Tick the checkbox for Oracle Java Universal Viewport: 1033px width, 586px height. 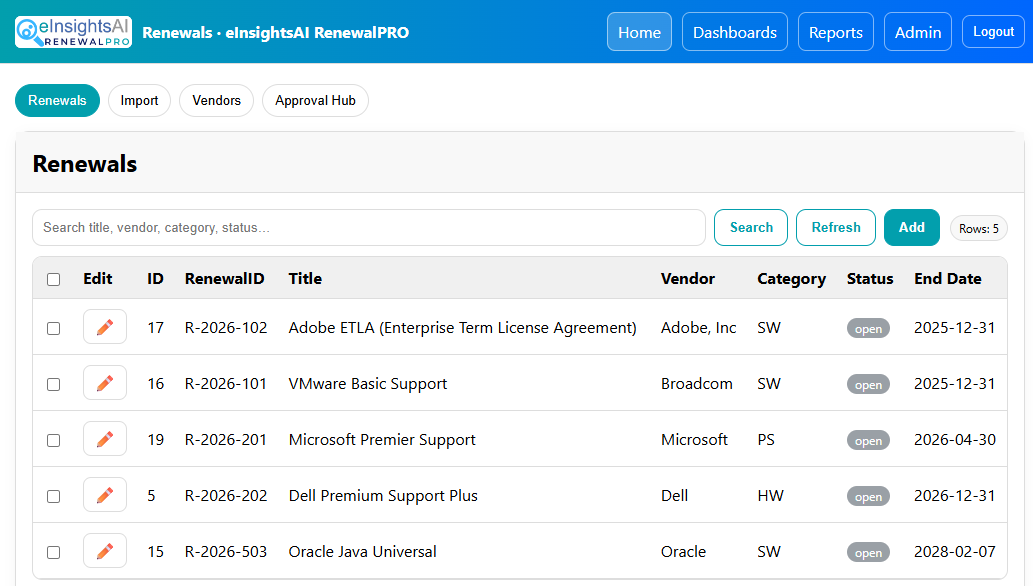[54, 552]
